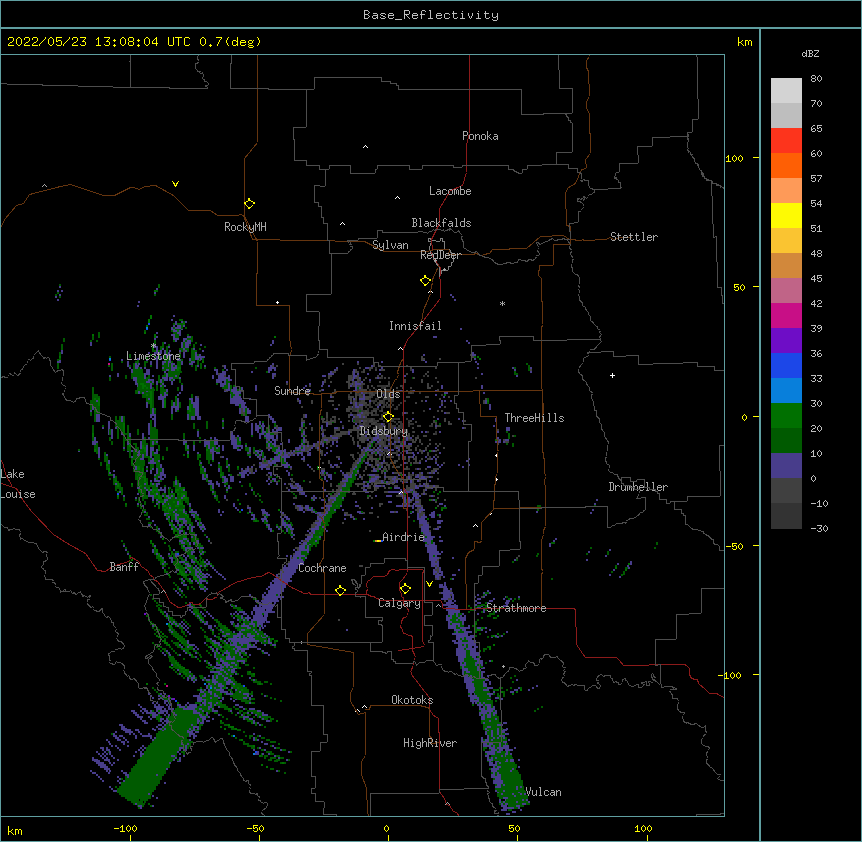This screenshot has width=862, height=842.
Task: Click the Cochrane town label
Action: pyautogui.click(x=322, y=568)
